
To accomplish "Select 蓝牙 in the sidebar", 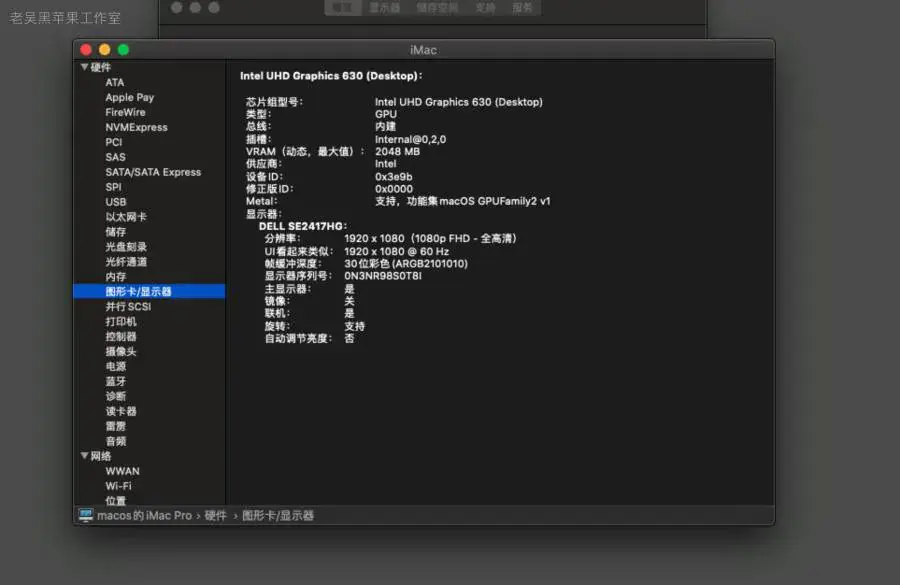I will (115, 381).
